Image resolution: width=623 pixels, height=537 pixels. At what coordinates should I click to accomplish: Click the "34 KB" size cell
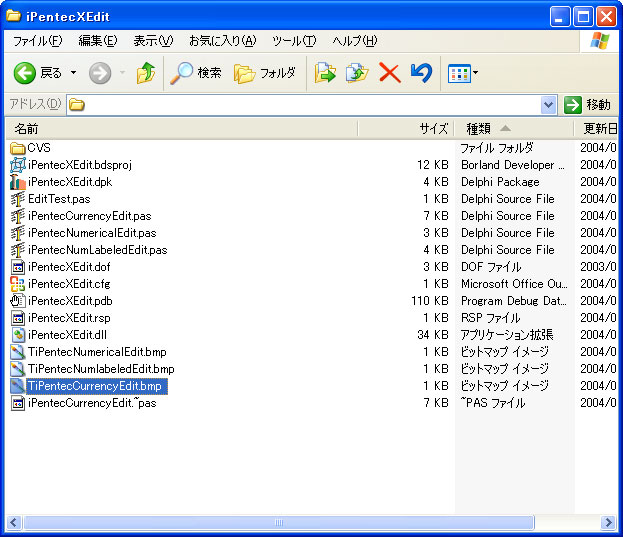(433, 335)
